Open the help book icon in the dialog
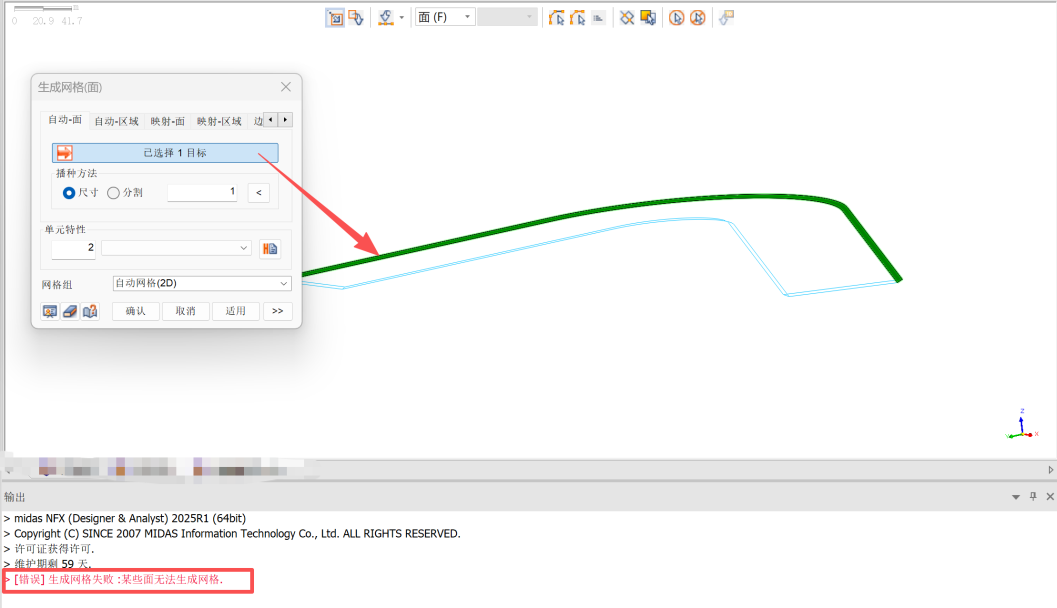This screenshot has height=608, width=1057. (90, 311)
